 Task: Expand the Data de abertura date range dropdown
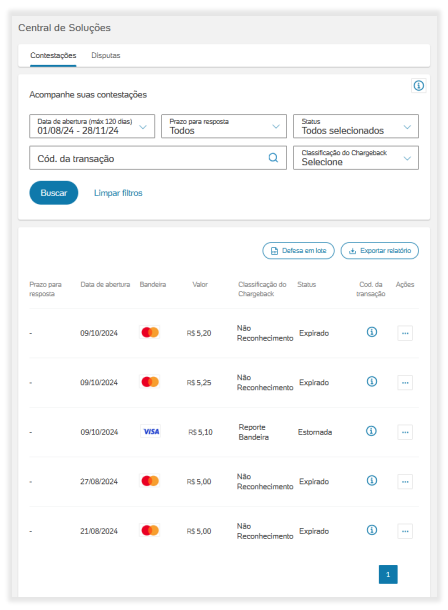pyautogui.click(x=92, y=126)
